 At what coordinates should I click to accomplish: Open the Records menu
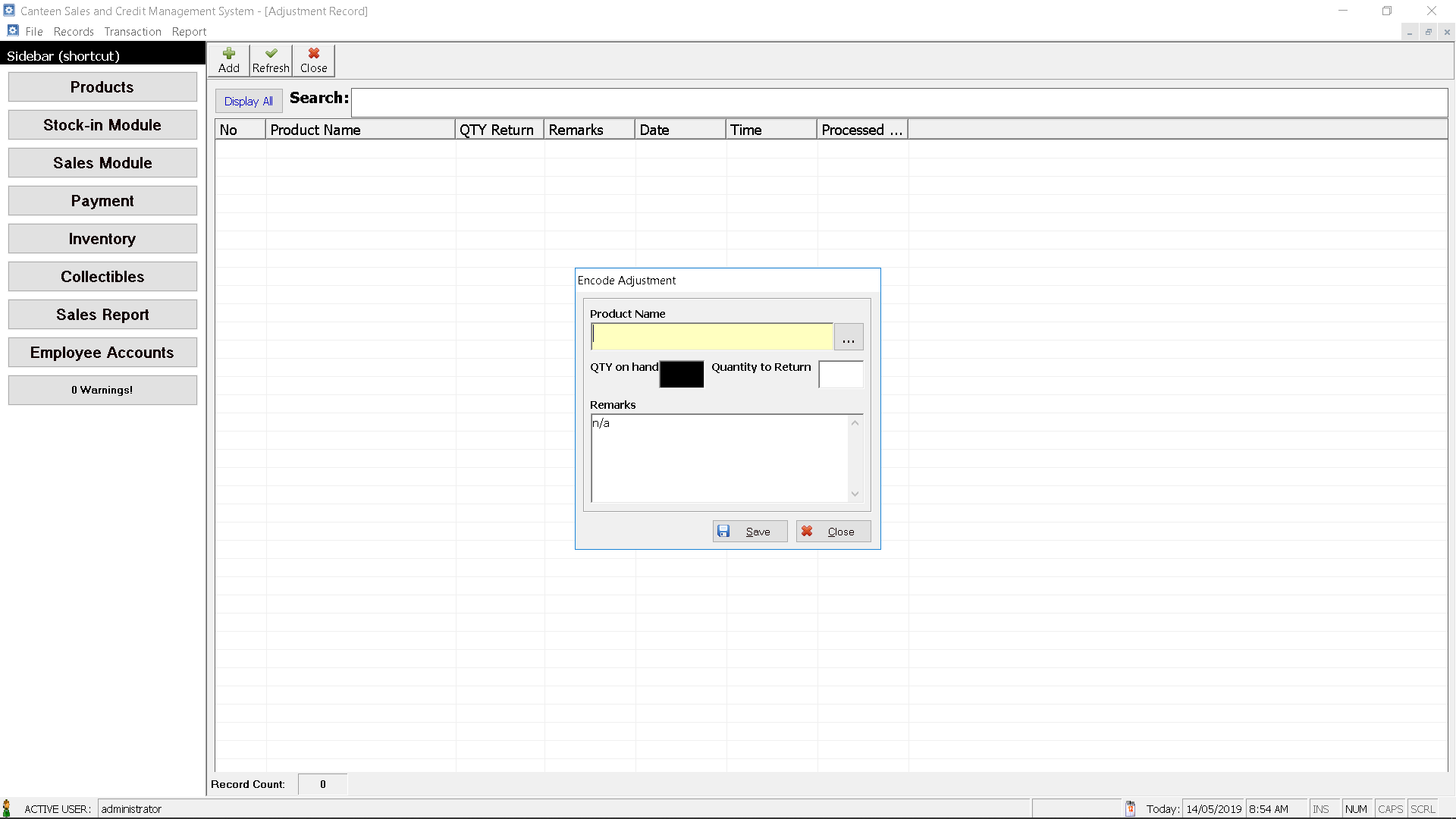pyautogui.click(x=74, y=31)
